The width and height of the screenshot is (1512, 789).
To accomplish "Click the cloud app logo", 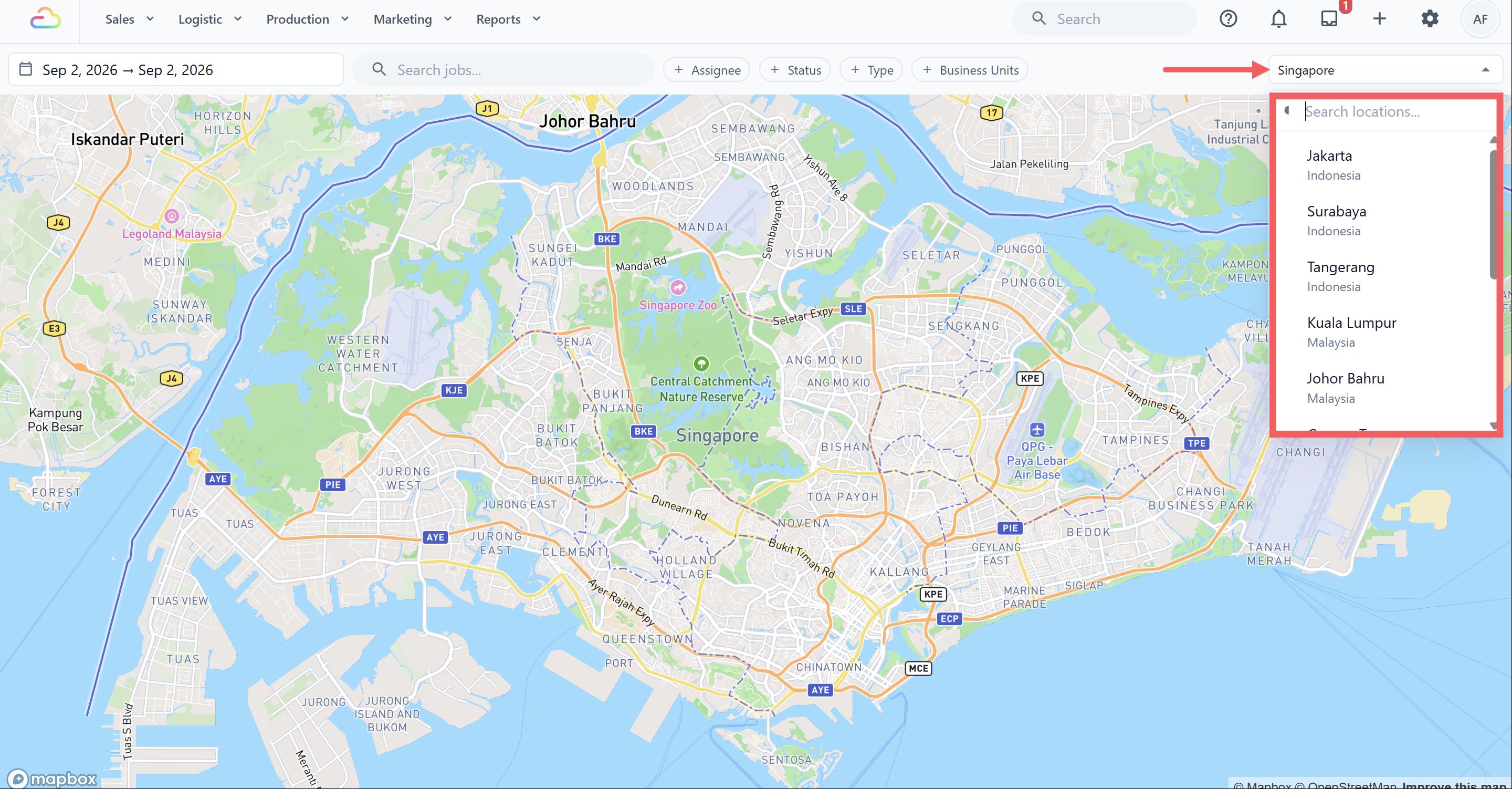I will (x=45, y=19).
